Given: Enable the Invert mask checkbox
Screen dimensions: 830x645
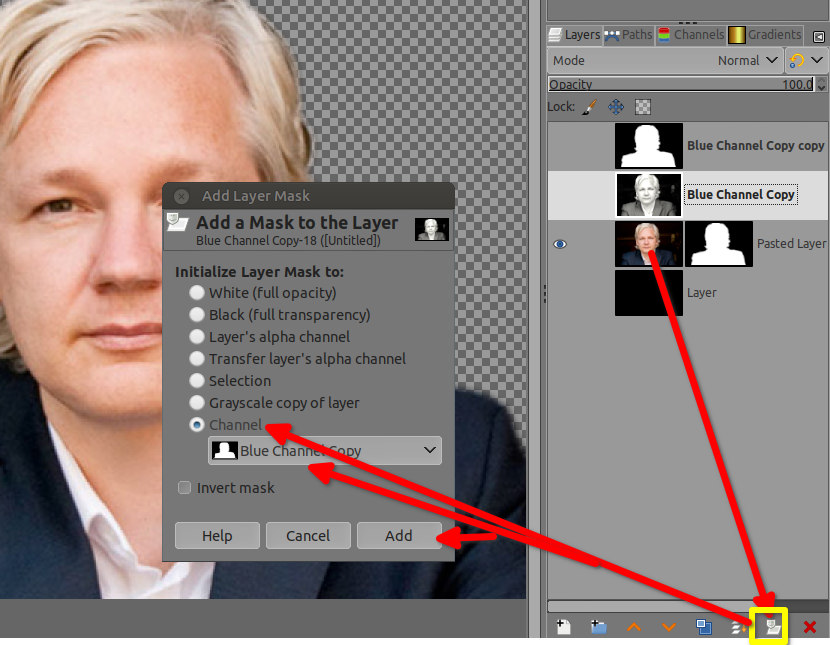Looking at the screenshot, I should 184,487.
